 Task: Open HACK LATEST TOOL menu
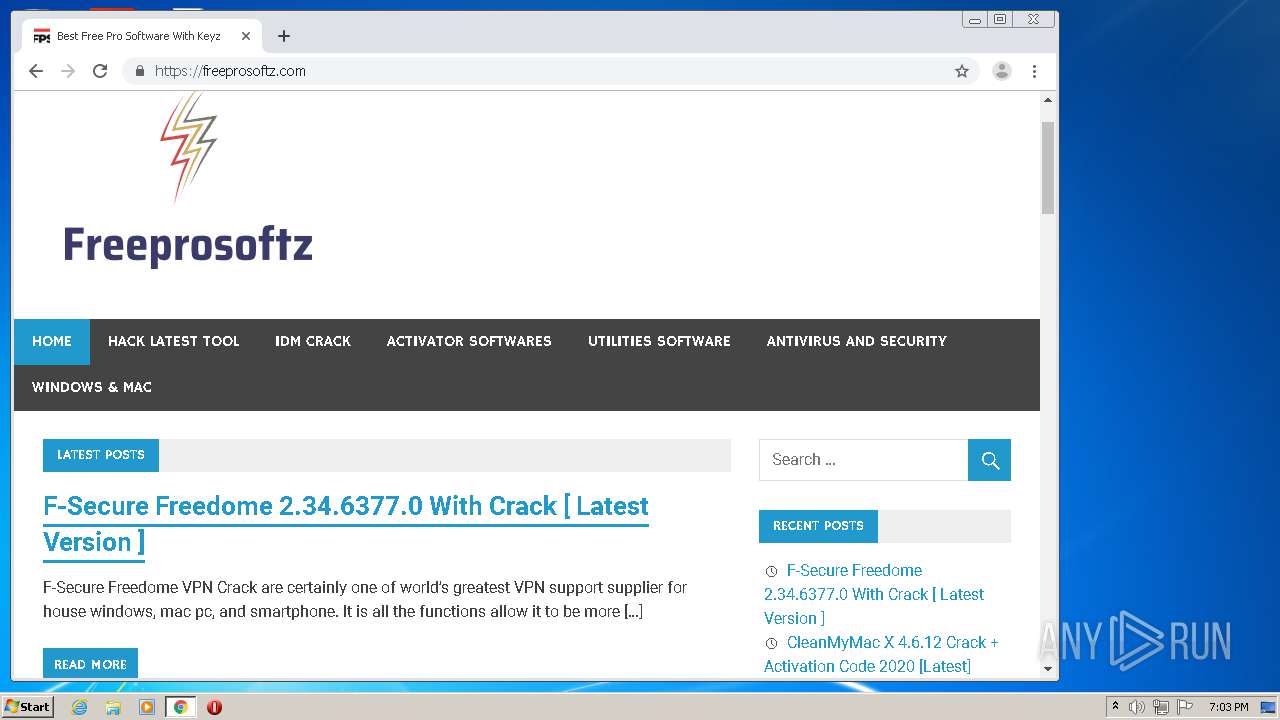(x=174, y=342)
